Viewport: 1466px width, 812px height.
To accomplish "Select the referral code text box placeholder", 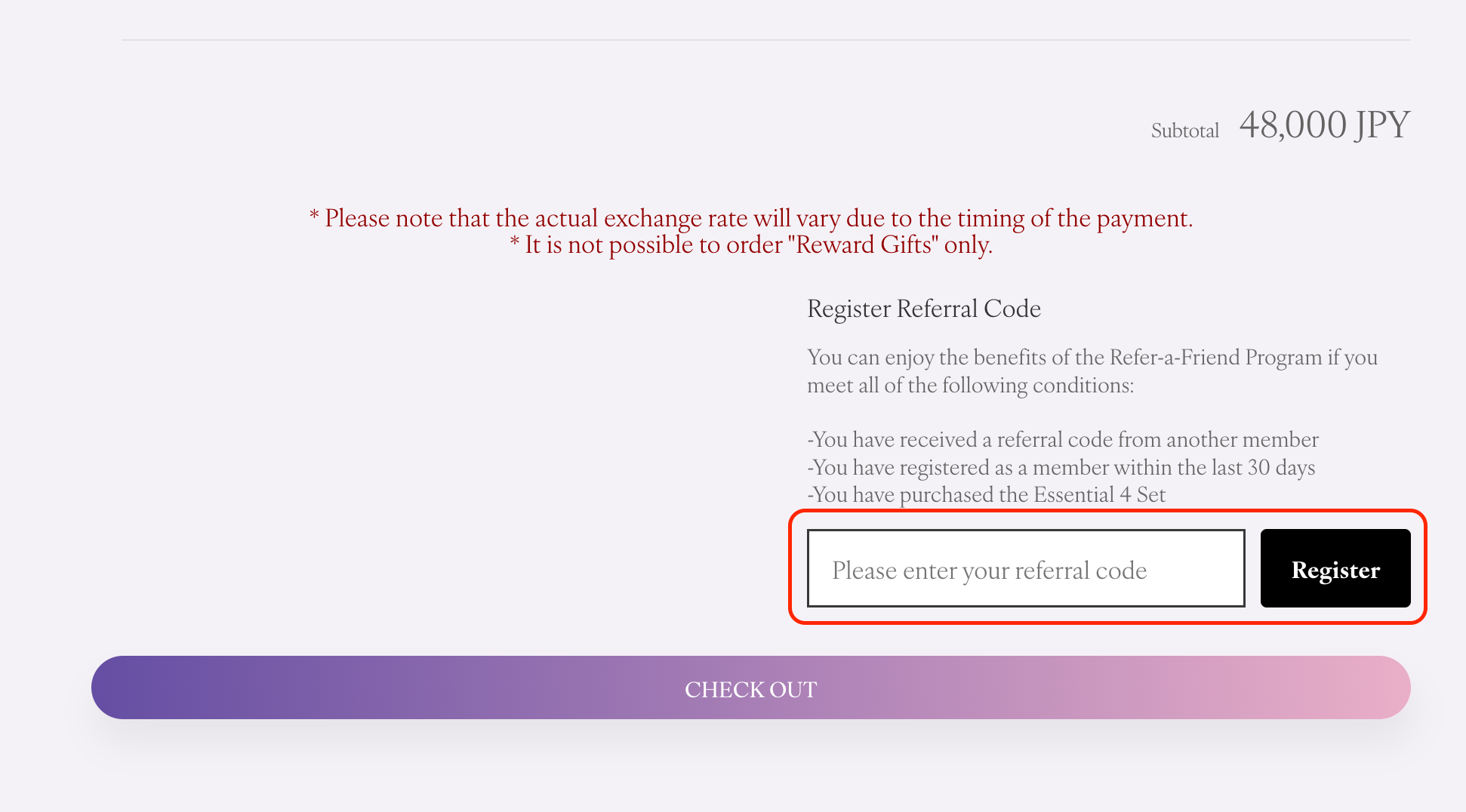I will click(989, 570).
